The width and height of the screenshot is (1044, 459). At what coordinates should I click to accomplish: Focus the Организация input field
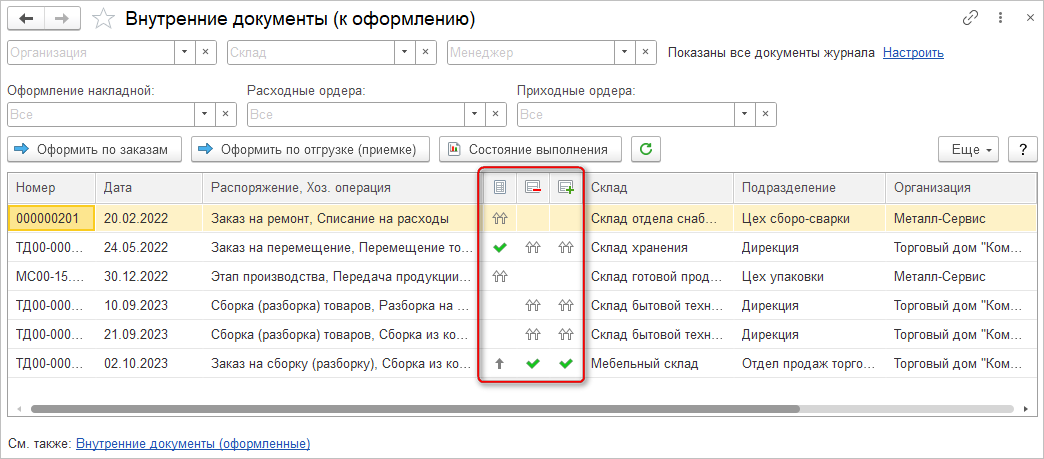[x=91, y=53]
